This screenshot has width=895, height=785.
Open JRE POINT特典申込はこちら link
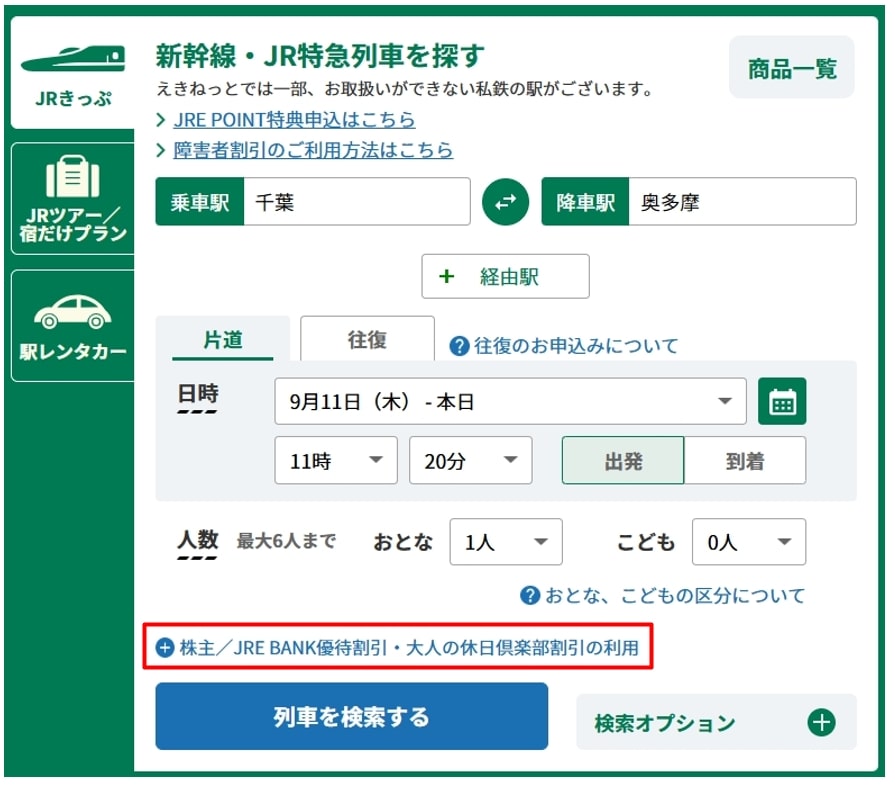coord(294,120)
